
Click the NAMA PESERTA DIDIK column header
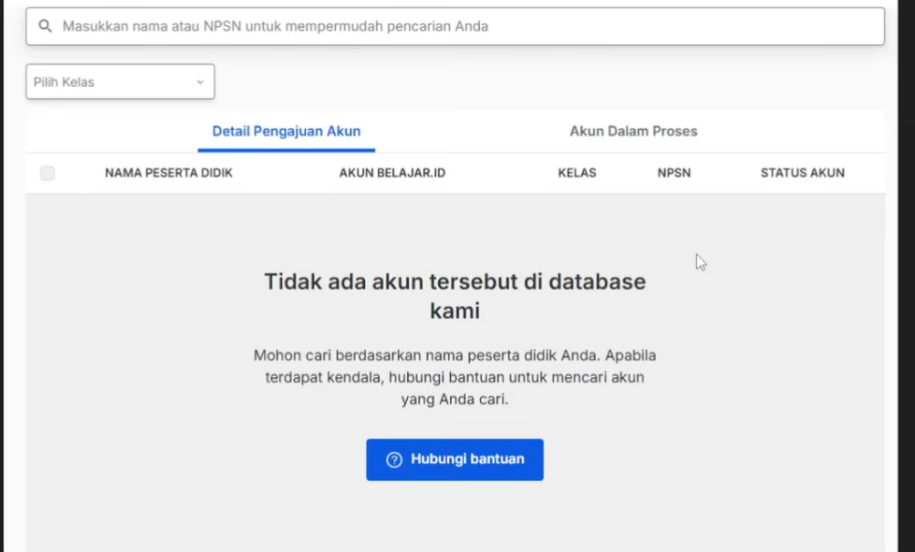pos(169,173)
